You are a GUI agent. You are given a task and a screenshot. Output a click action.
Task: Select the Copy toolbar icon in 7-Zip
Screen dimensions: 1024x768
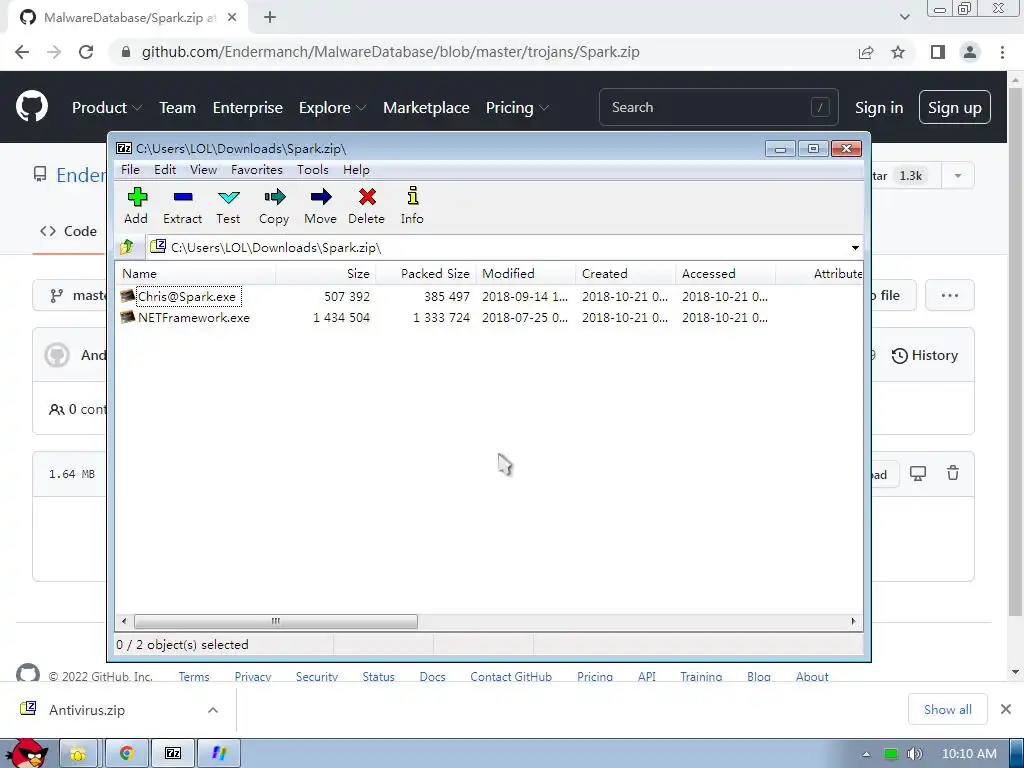point(274,206)
